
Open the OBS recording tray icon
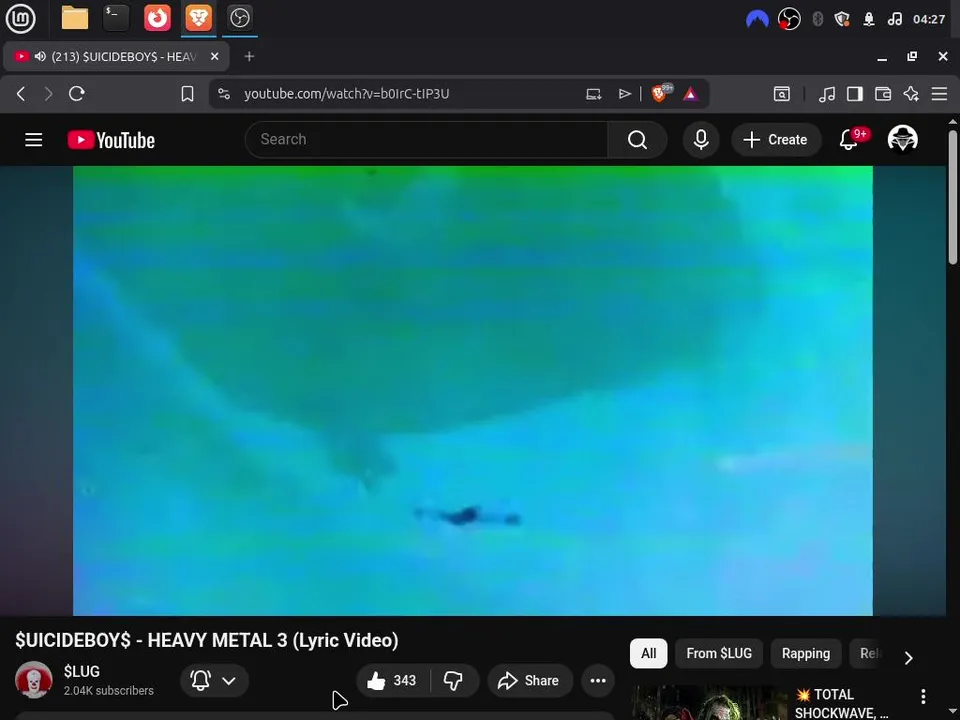point(789,20)
